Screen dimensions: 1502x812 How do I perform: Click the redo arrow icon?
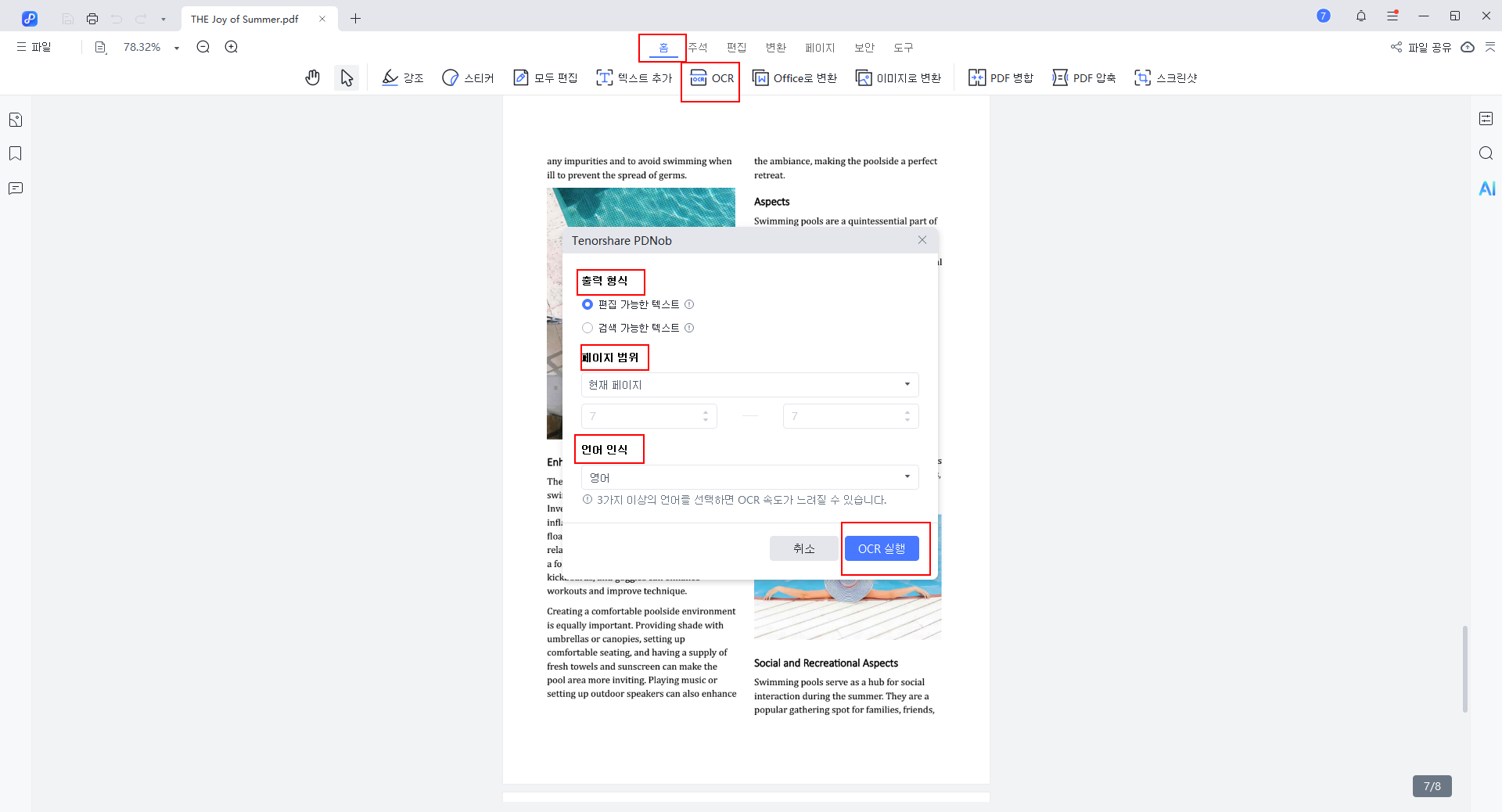[x=141, y=19]
